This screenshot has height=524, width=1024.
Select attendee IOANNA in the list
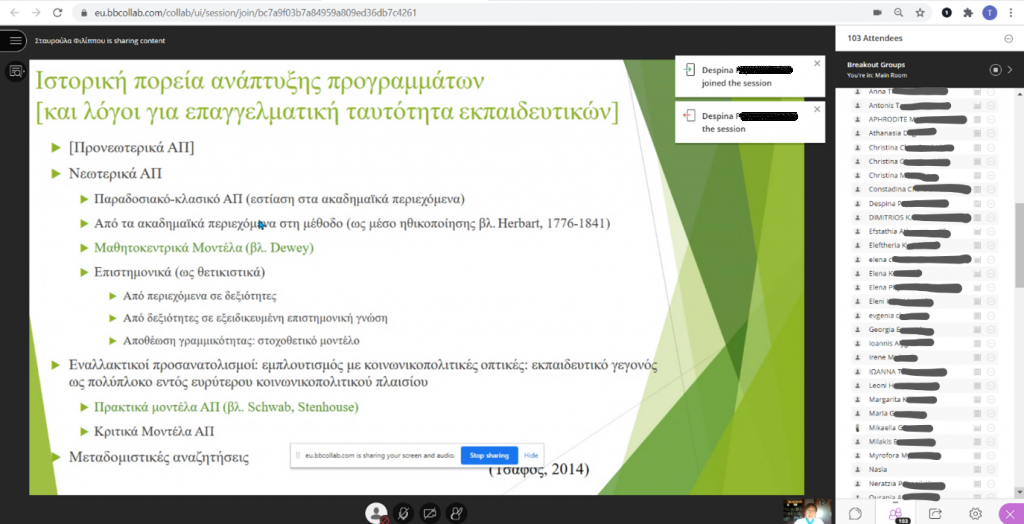[925, 372]
